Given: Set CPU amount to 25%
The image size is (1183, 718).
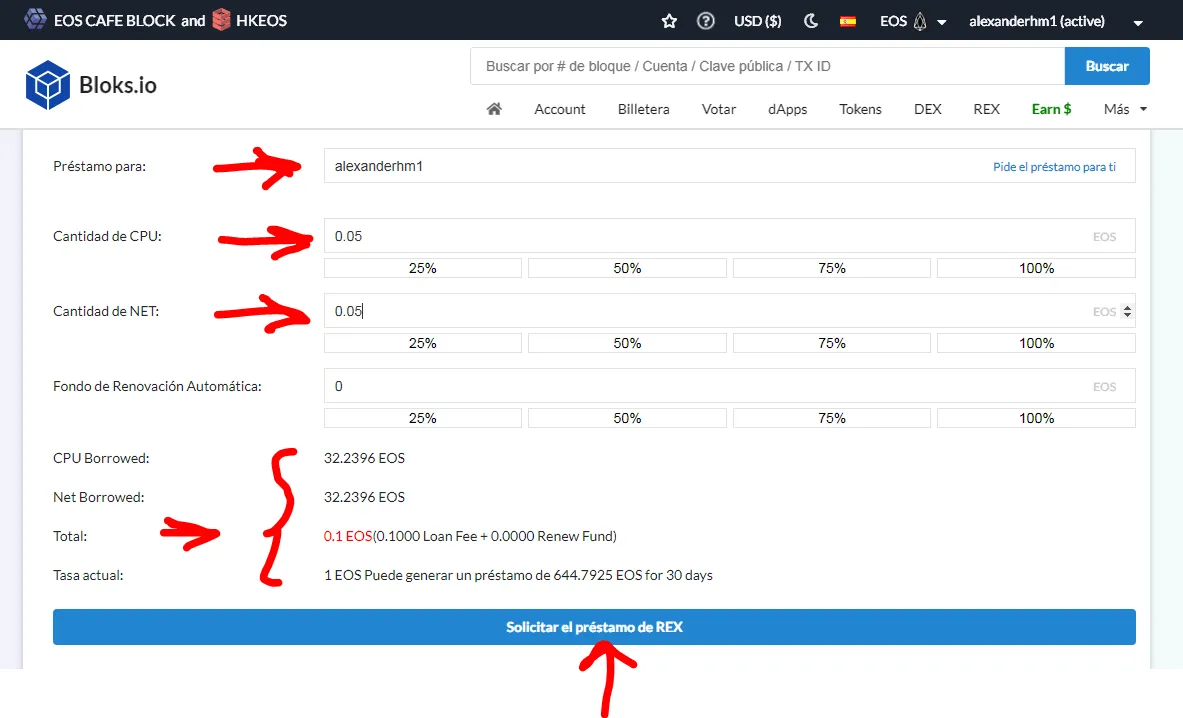Looking at the screenshot, I should click(x=422, y=268).
